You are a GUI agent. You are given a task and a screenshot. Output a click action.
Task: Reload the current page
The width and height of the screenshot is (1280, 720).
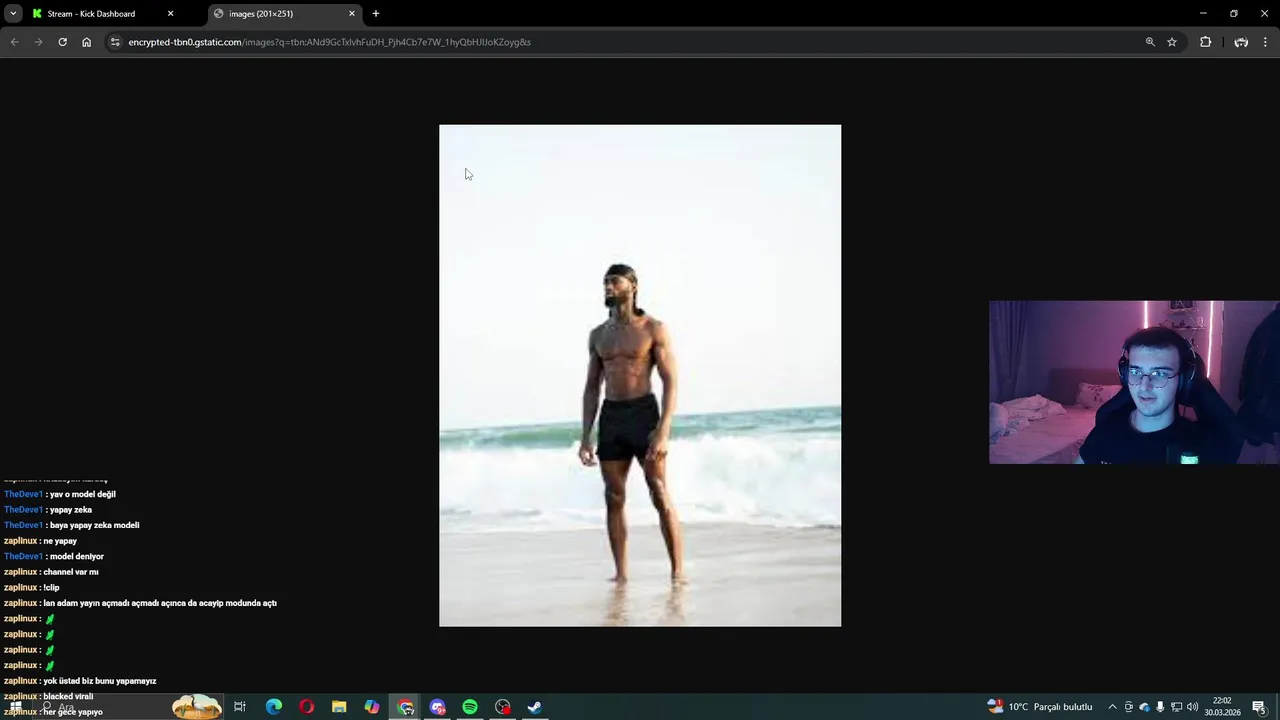tap(62, 42)
